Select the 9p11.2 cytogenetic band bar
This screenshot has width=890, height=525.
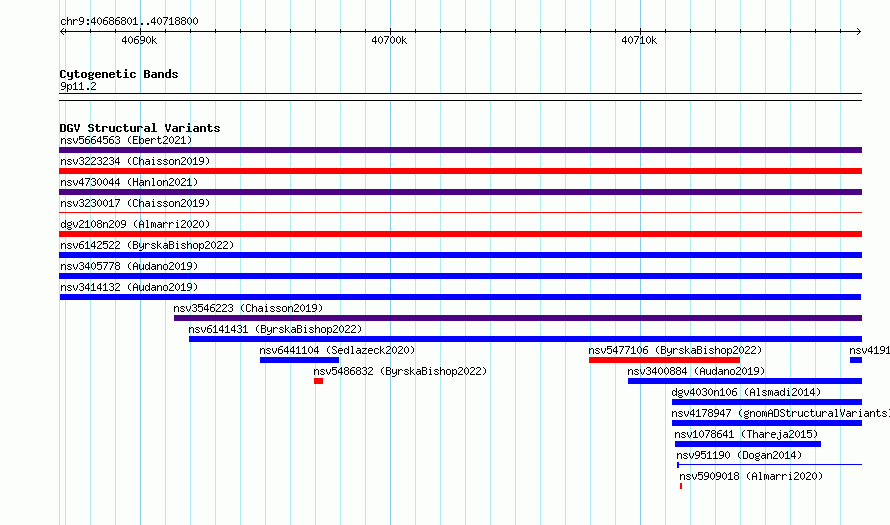click(460, 97)
